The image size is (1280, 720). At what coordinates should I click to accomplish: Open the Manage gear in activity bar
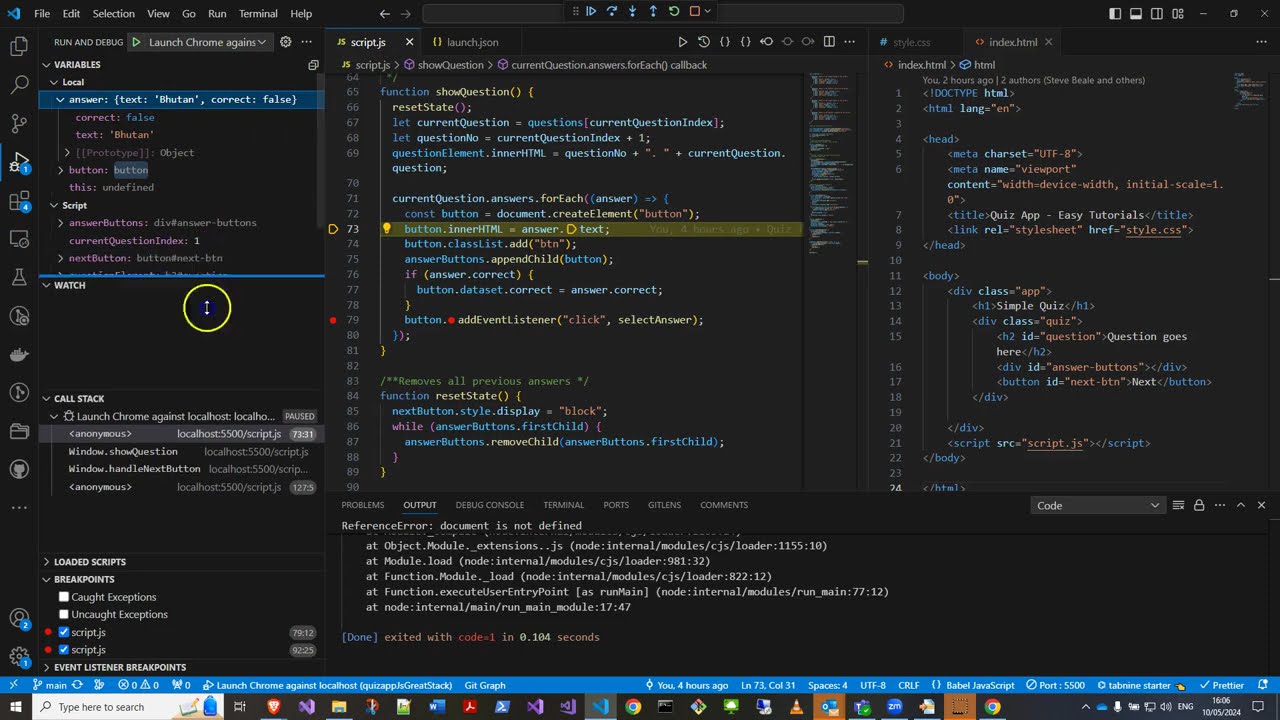(19, 657)
